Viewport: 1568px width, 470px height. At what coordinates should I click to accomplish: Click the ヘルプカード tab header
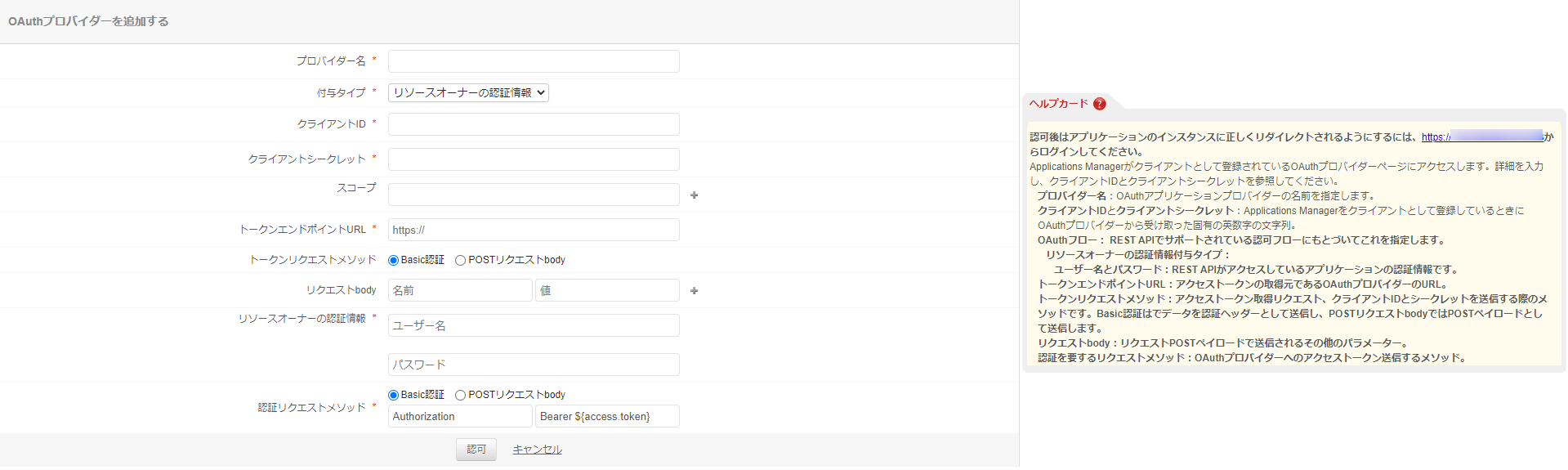[1059, 104]
